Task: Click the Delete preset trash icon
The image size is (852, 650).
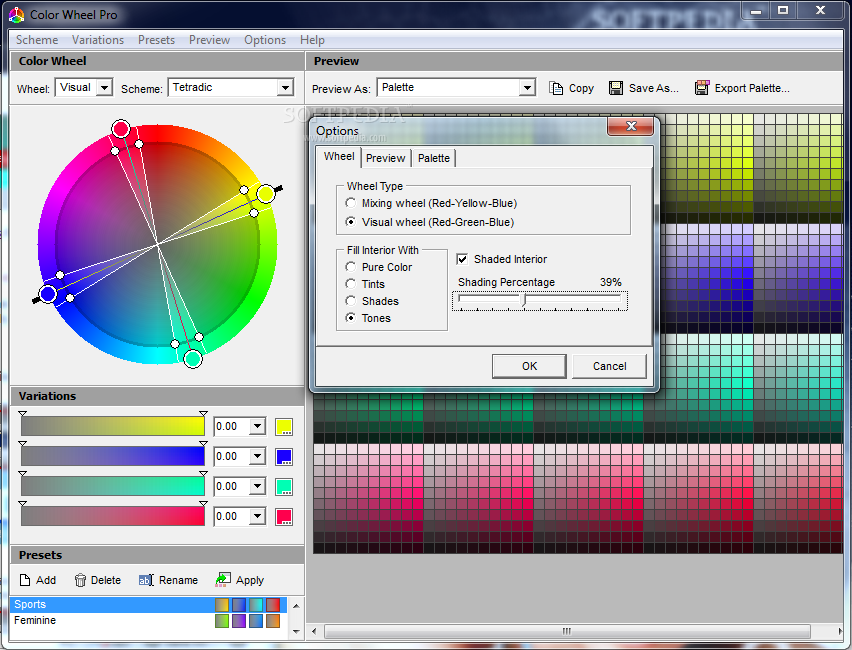Action: pyautogui.click(x=80, y=580)
